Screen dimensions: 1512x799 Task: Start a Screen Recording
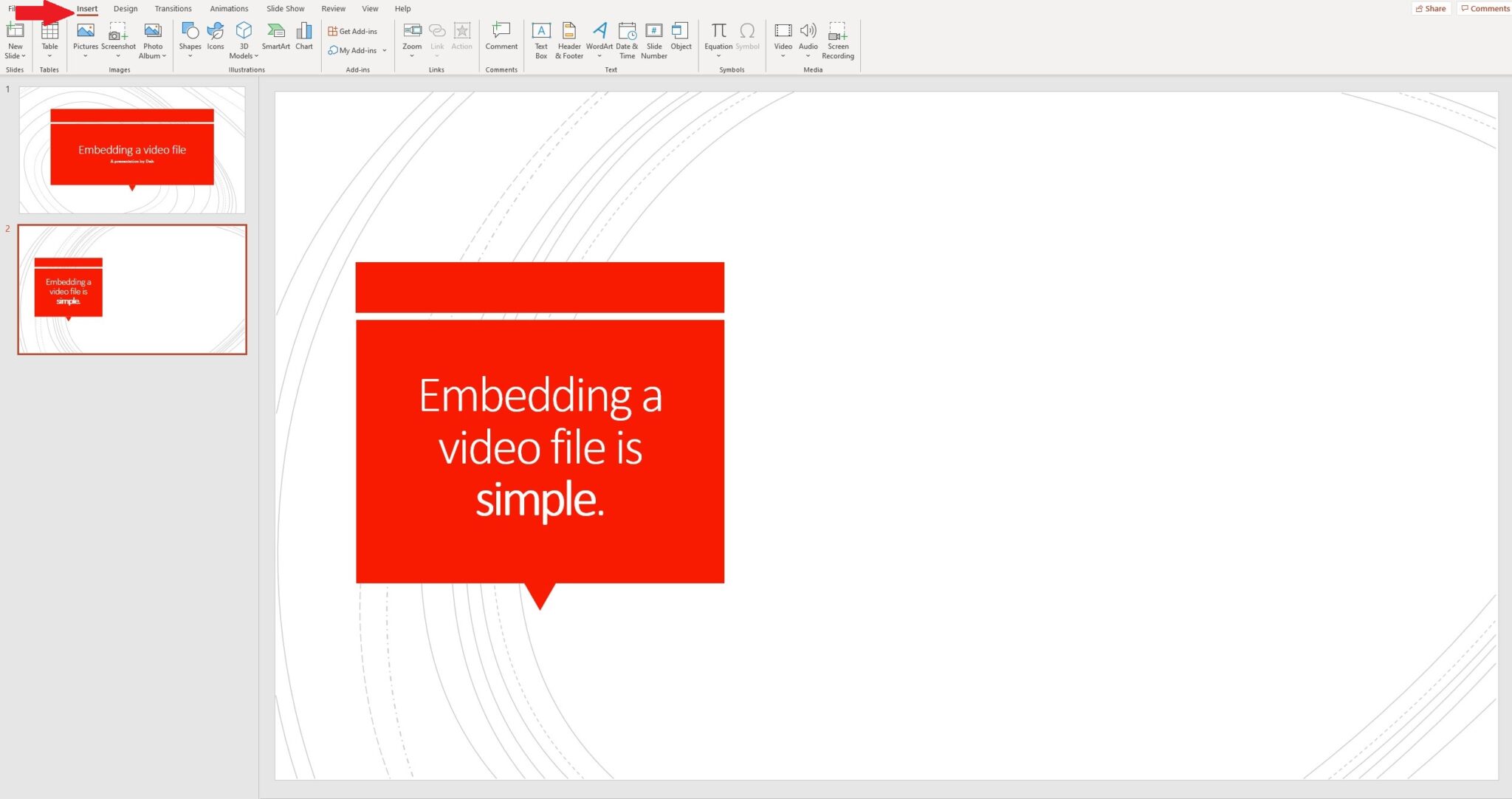pos(837,37)
